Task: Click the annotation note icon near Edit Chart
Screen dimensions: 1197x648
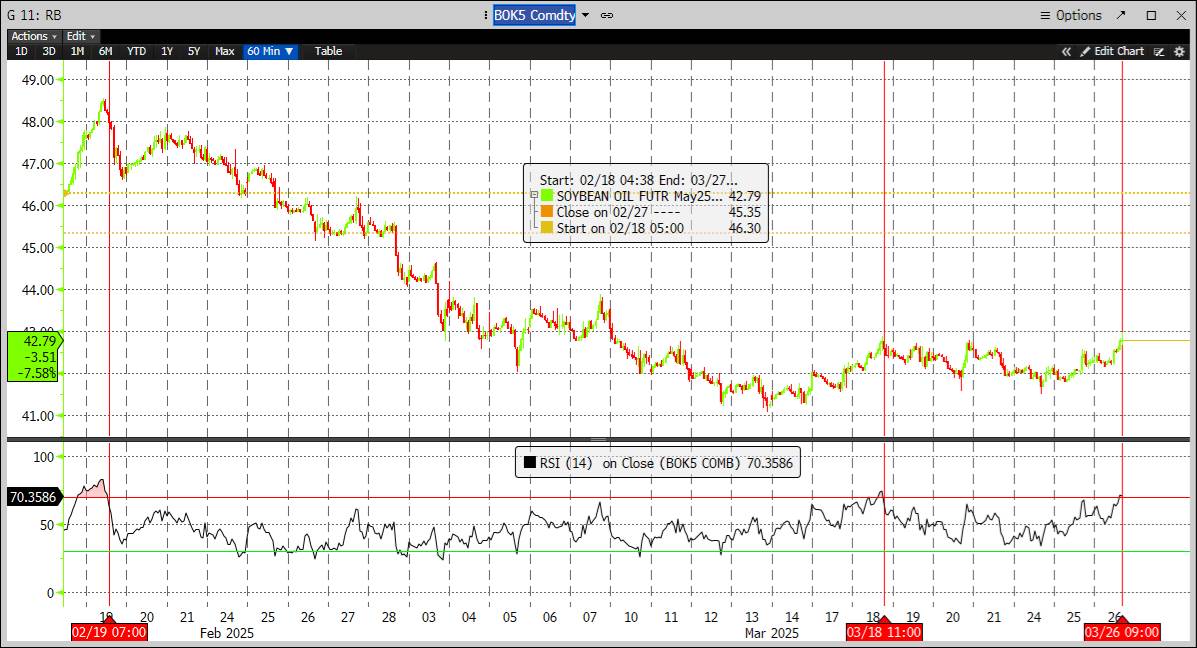Action: tap(1159, 51)
